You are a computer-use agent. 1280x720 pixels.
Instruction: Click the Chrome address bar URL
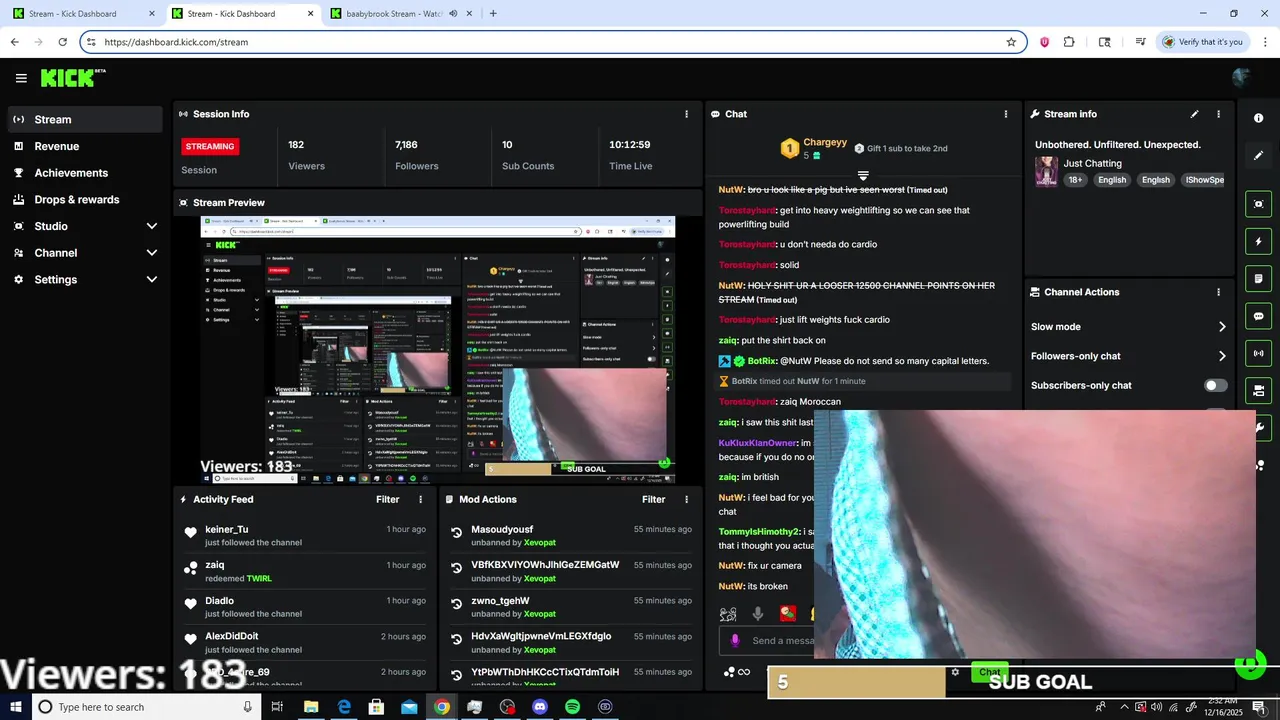pos(176,42)
